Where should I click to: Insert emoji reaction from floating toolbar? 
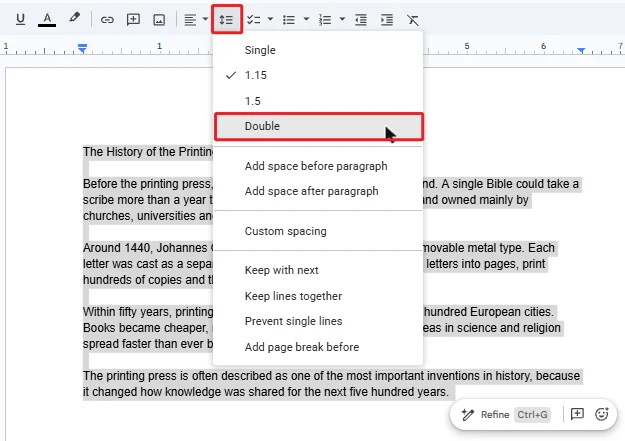(602, 414)
